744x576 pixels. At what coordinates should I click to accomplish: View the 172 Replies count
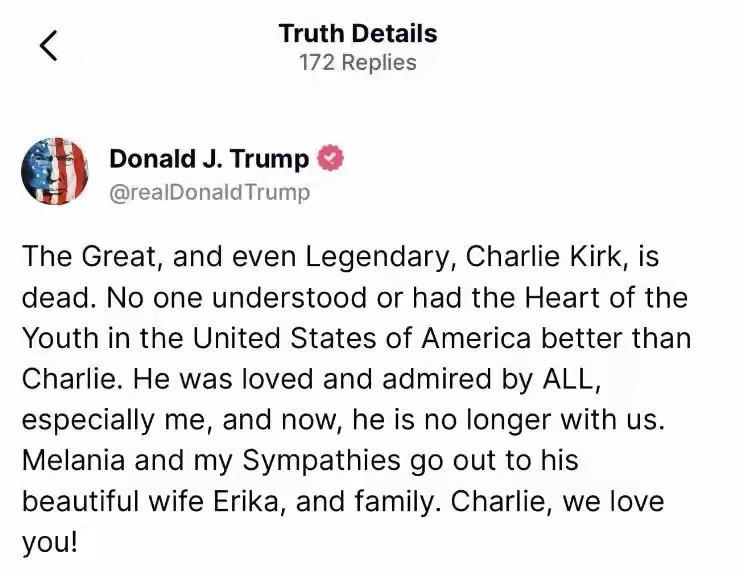(x=357, y=63)
